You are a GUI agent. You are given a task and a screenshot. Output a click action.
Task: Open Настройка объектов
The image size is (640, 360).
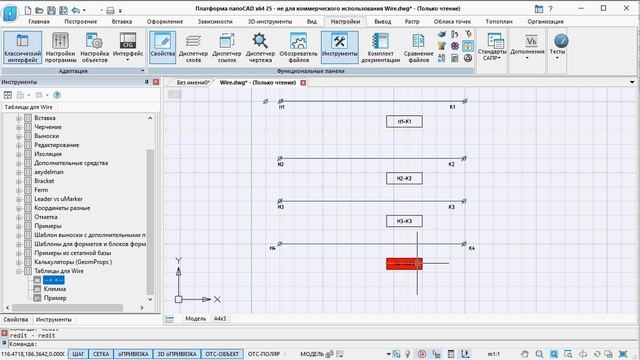click(95, 47)
